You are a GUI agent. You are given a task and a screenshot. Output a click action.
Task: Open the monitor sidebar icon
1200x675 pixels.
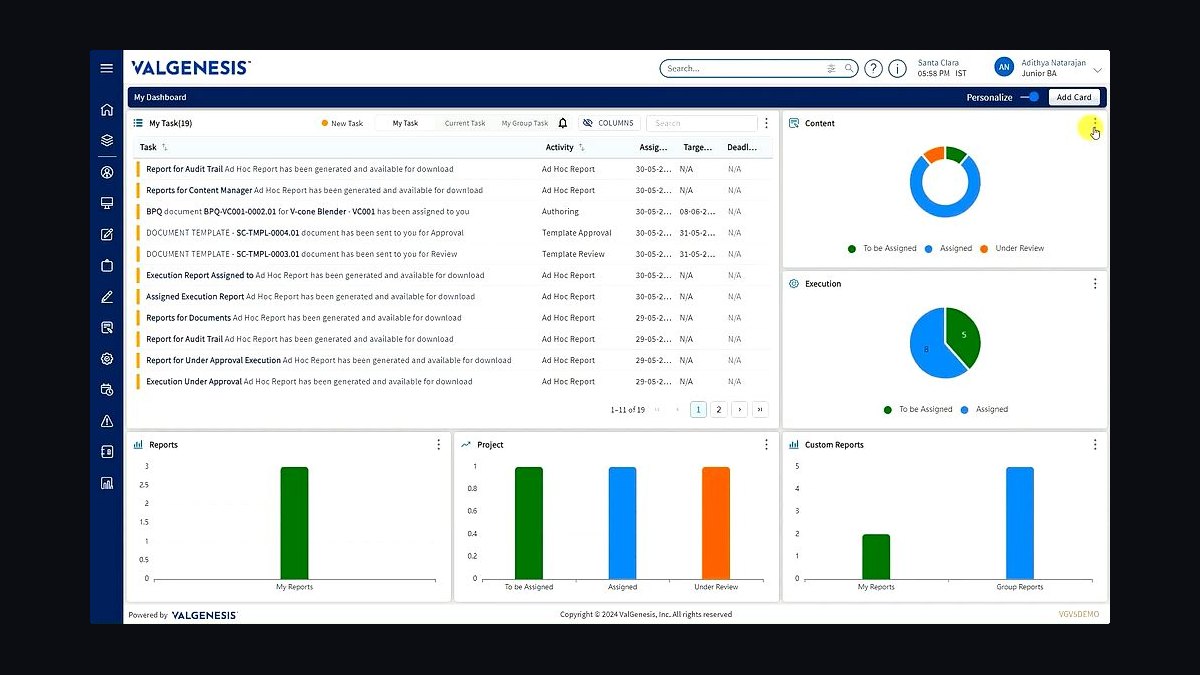tap(107, 203)
